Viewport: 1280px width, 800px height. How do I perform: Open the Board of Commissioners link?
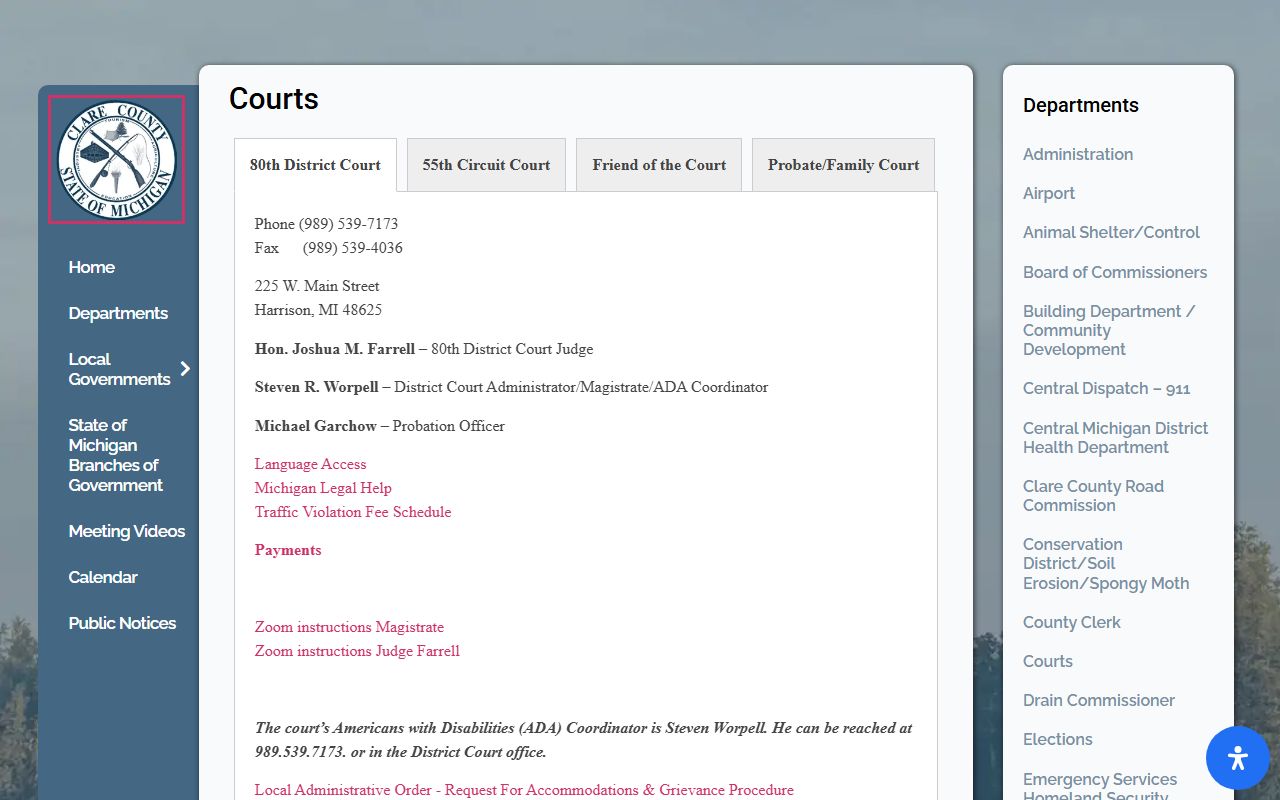coord(1115,272)
